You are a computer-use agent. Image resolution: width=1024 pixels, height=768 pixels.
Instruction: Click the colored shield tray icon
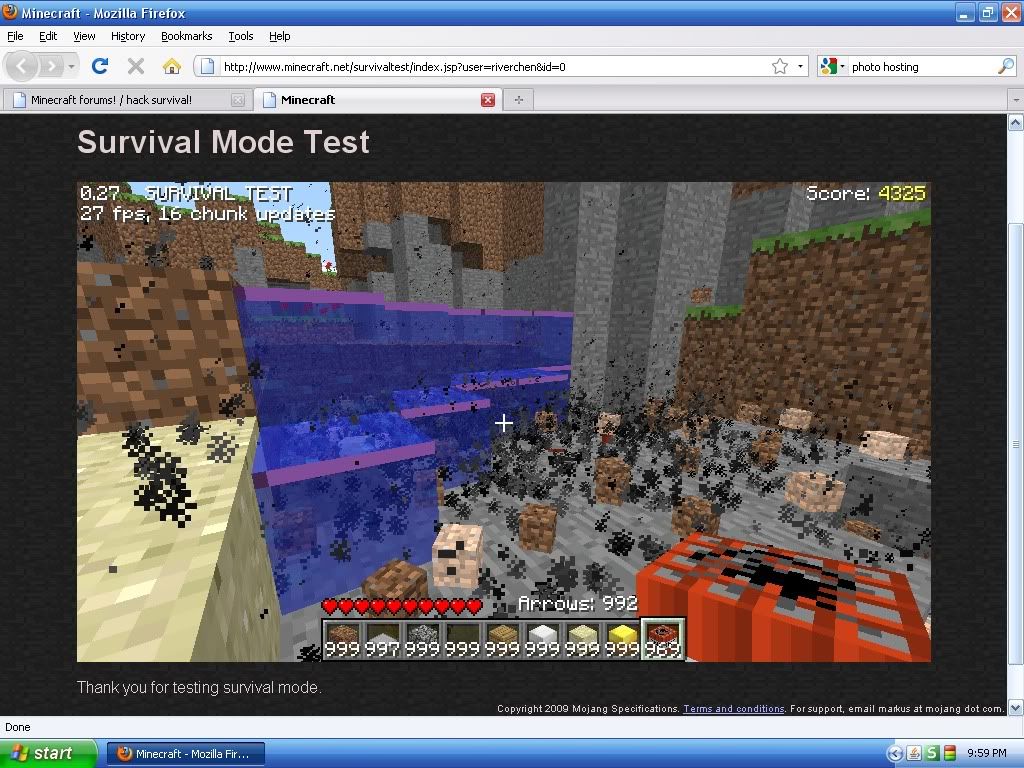click(x=950, y=754)
